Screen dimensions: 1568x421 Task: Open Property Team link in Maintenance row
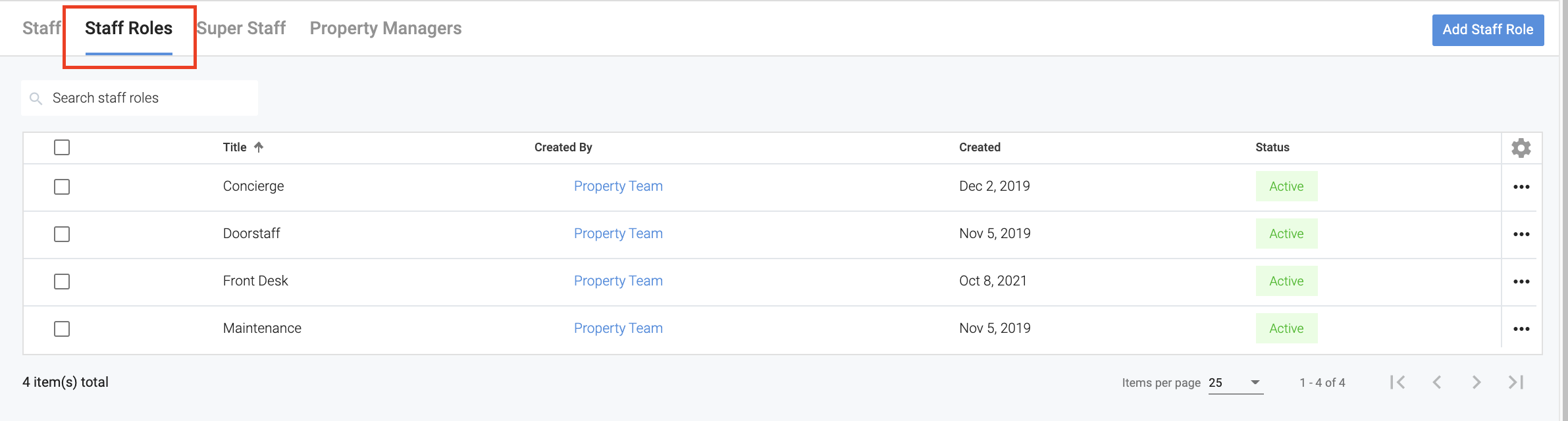pyautogui.click(x=618, y=328)
